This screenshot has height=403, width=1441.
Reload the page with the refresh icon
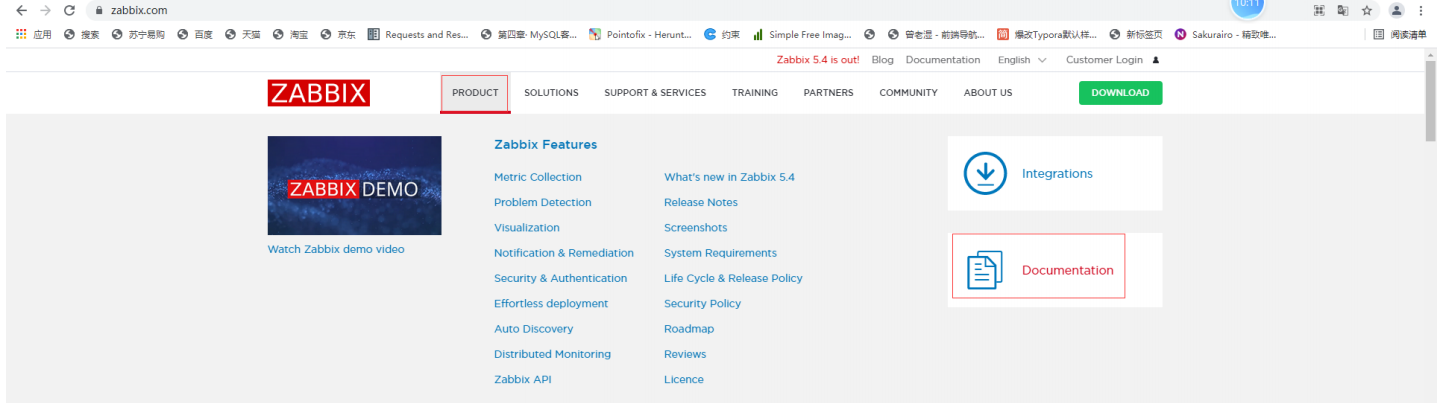coord(69,10)
